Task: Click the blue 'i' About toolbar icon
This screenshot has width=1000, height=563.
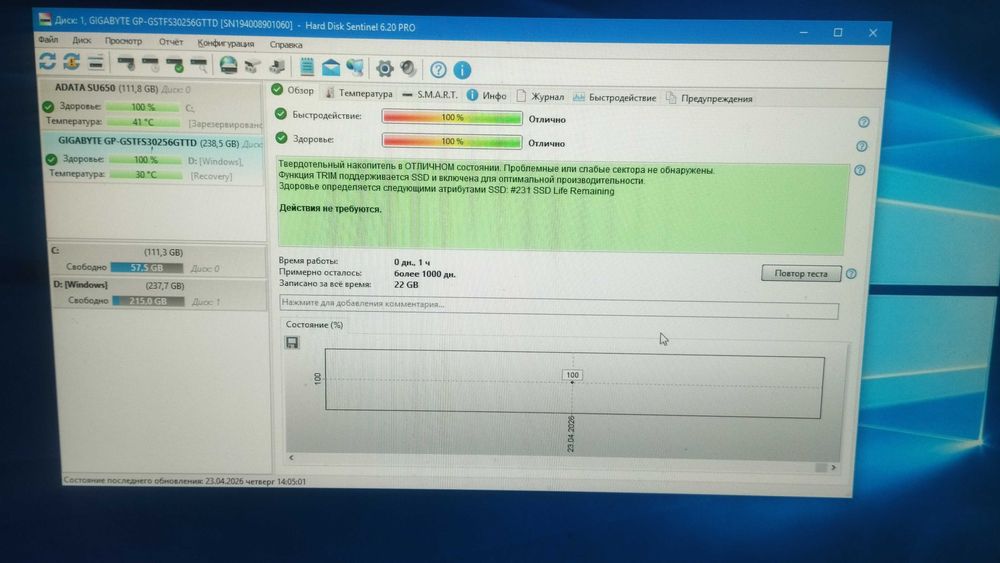Action: tap(462, 70)
